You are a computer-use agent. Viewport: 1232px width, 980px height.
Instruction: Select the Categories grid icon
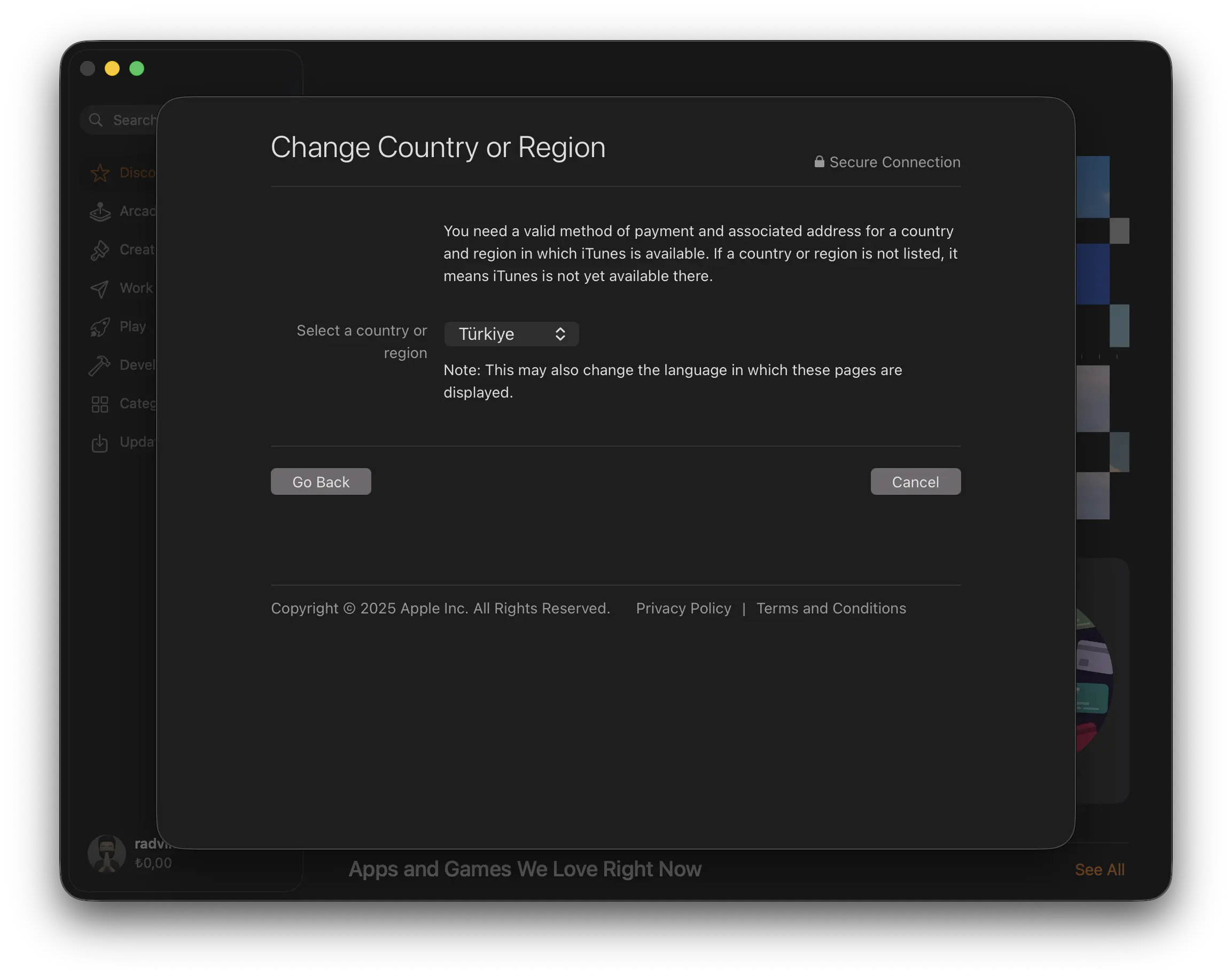point(100,404)
